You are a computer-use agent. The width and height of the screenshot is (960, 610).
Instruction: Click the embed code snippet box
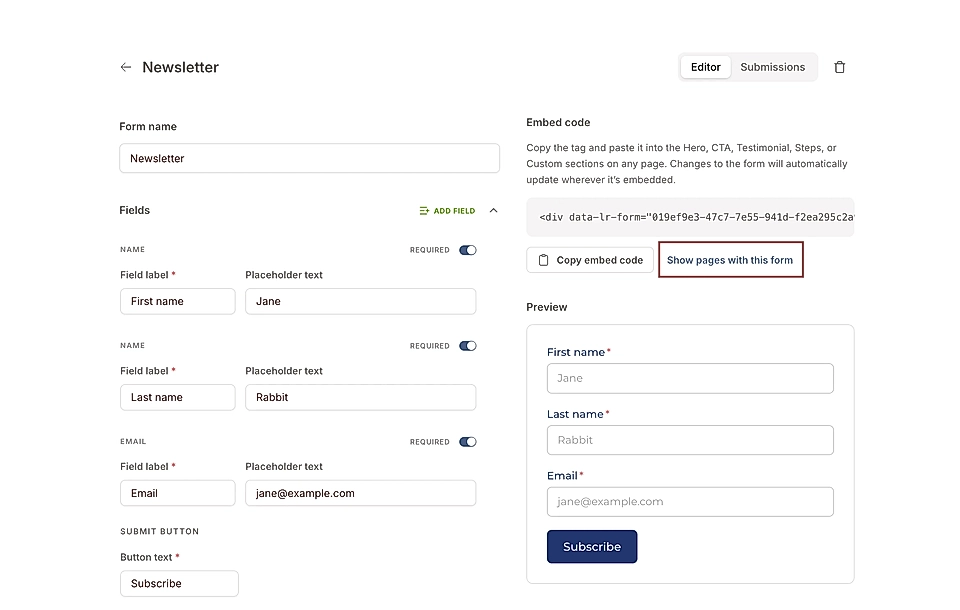pos(690,217)
